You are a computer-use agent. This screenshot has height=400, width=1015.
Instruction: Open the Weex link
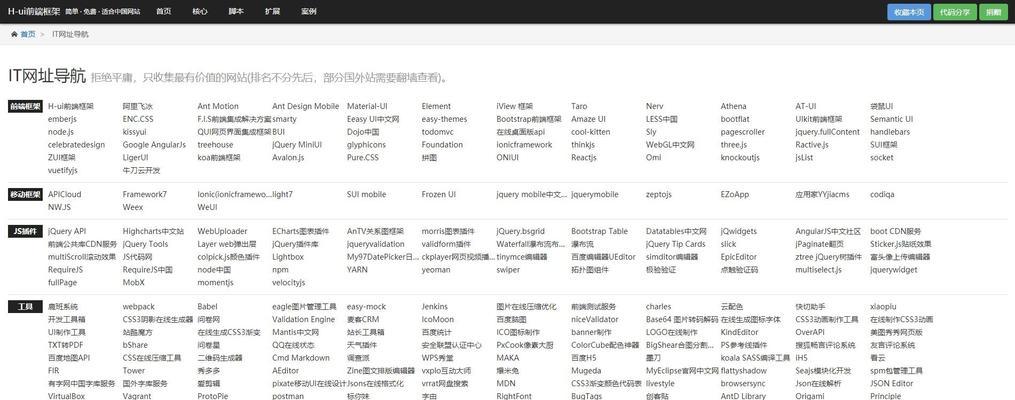pos(133,207)
